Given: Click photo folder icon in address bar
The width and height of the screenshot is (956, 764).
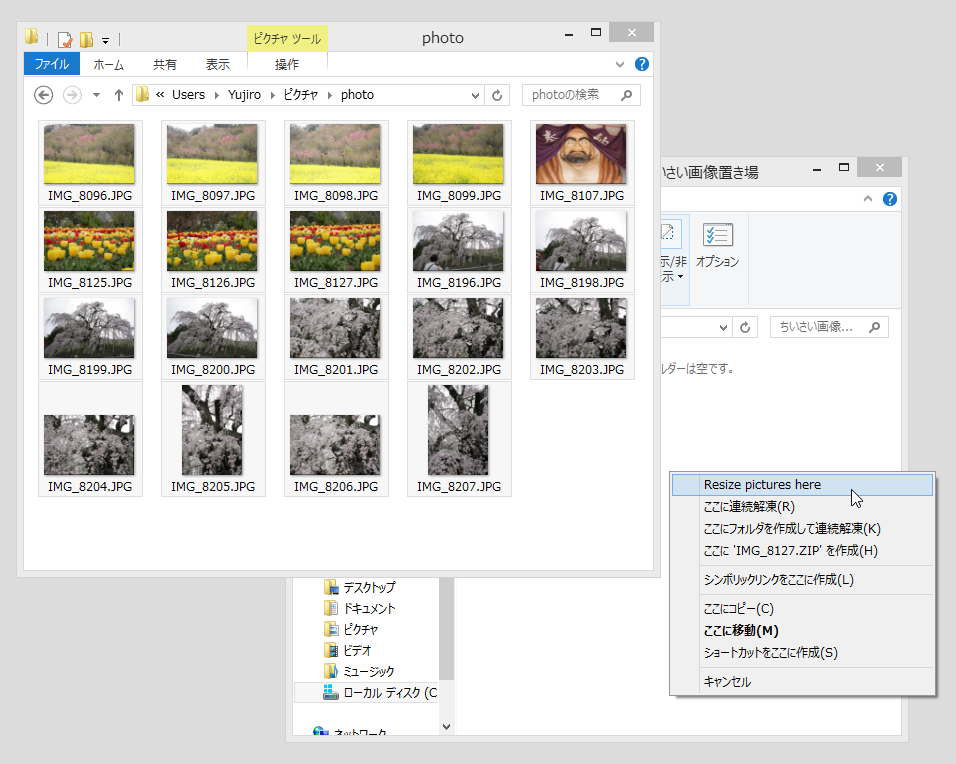Looking at the screenshot, I should (143, 95).
